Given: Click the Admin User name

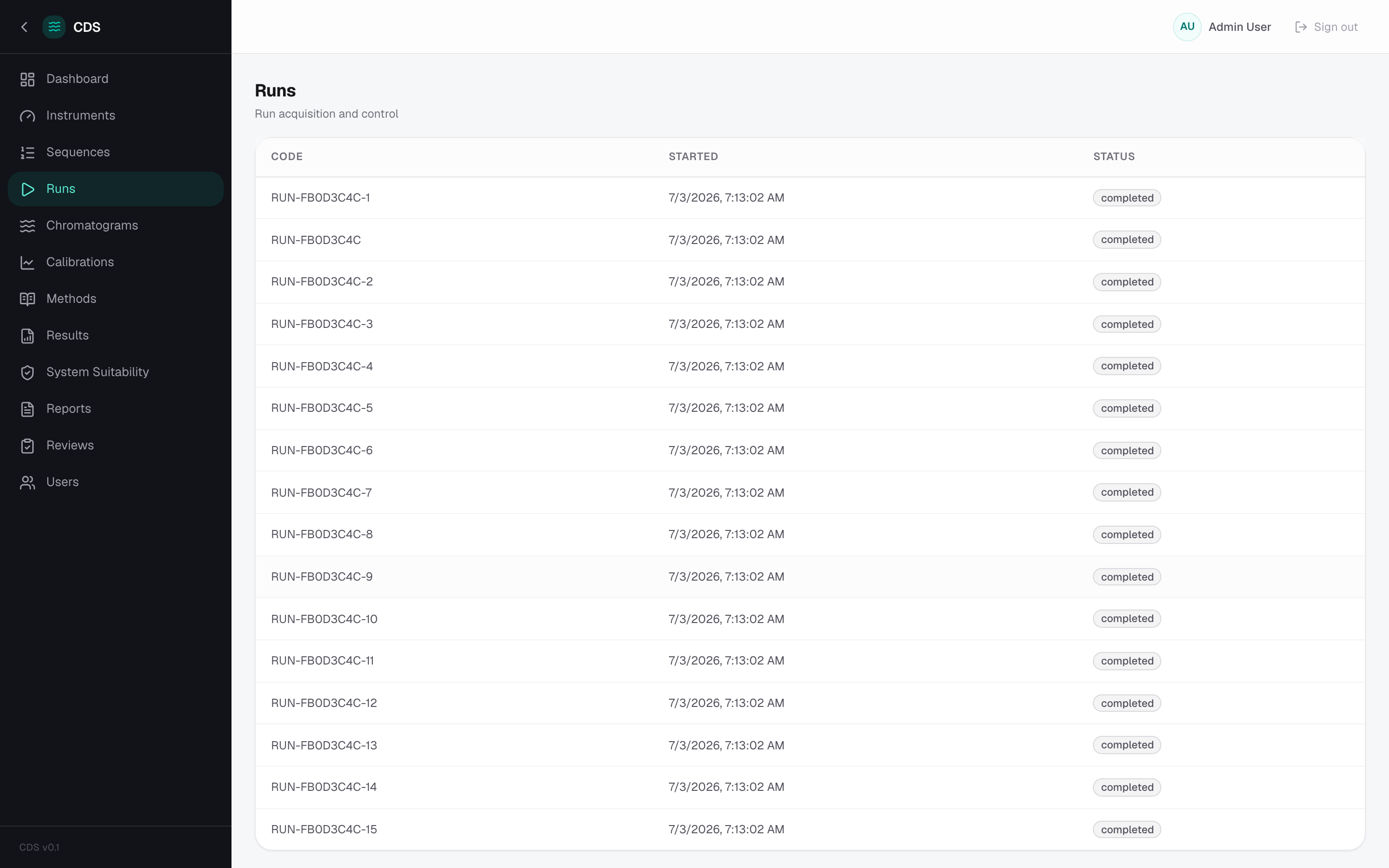Looking at the screenshot, I should 1239,27.
